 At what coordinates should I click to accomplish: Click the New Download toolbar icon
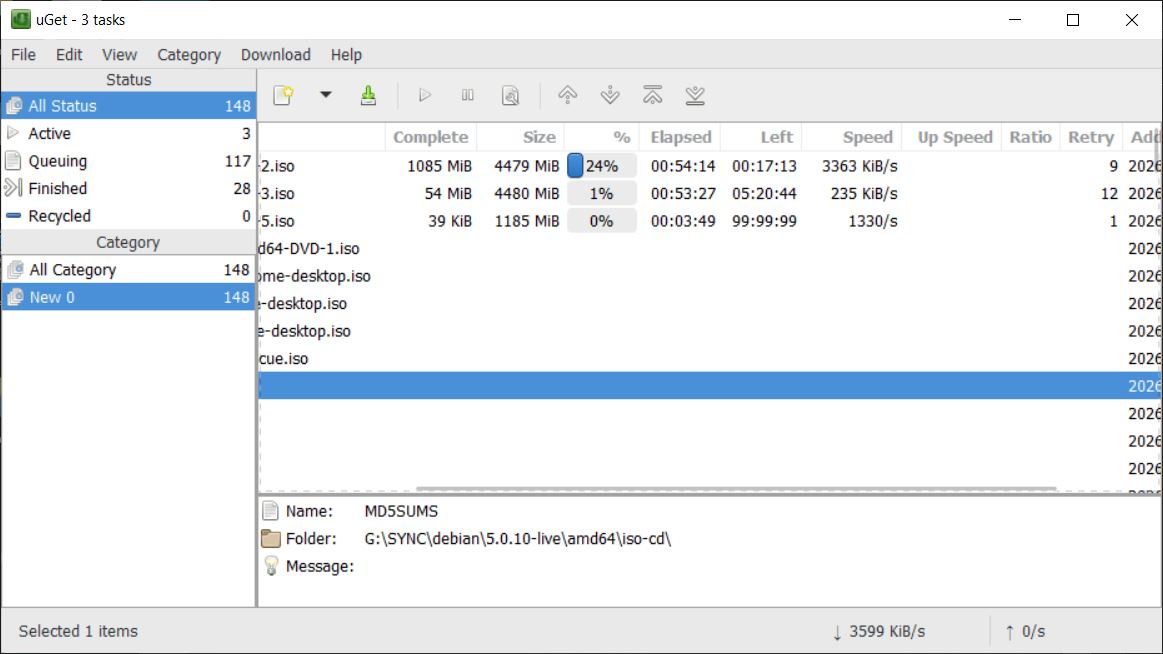click(x=283, y=95)
